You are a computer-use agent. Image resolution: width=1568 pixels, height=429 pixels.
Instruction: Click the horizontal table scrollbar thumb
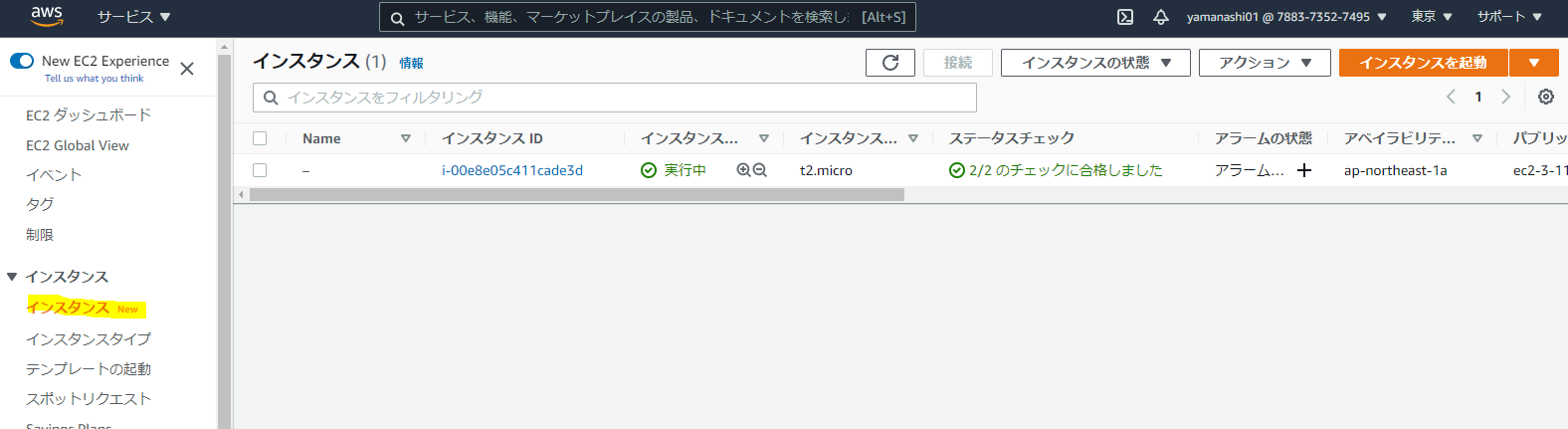577,195
